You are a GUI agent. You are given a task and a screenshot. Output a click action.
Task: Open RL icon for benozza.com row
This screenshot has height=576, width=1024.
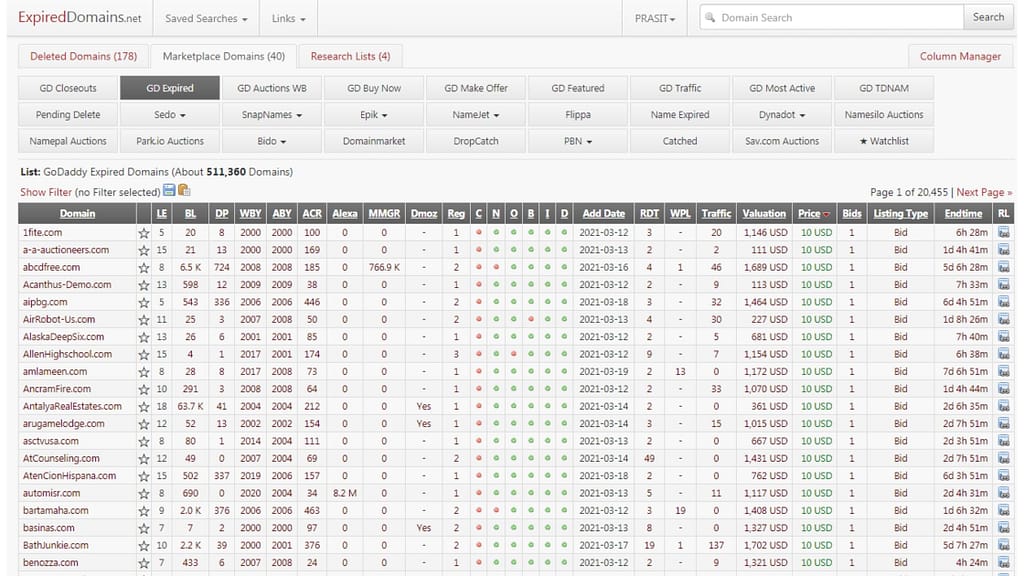click(1003, 562)
